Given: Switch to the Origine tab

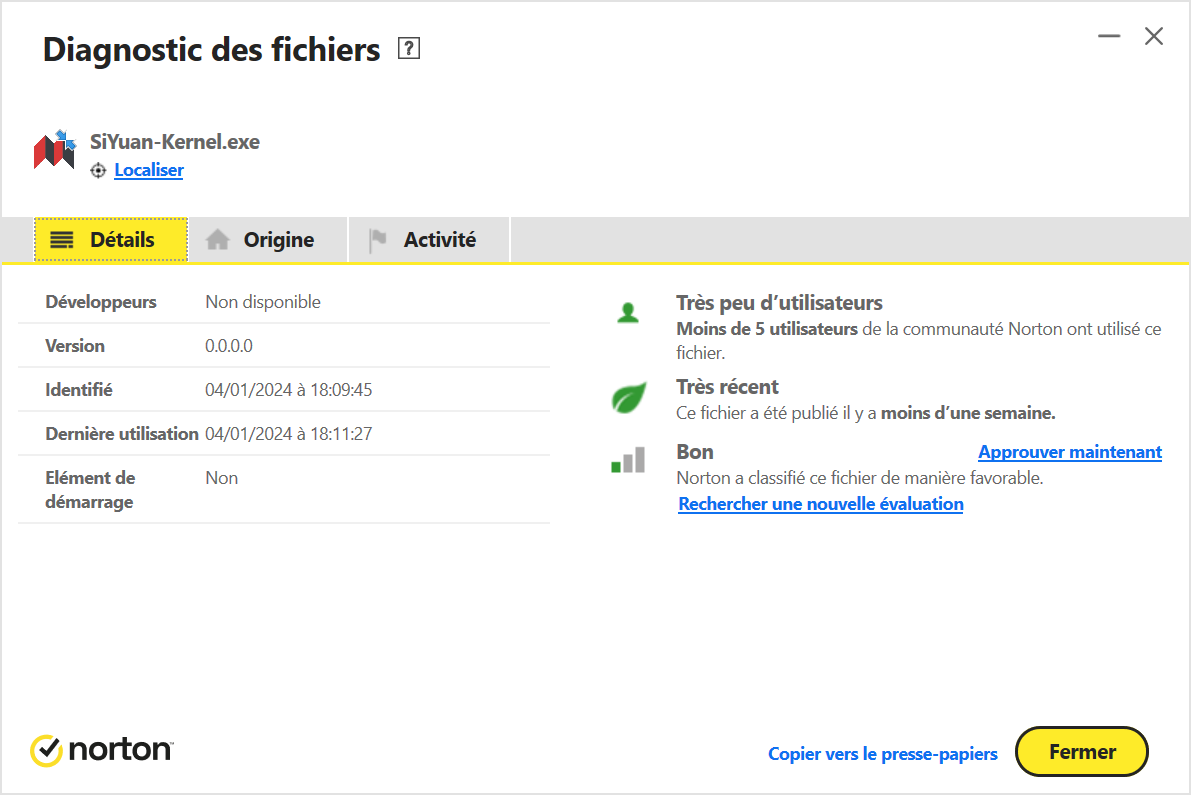Looking at the screenshot, I should click(x=267, y=240).
